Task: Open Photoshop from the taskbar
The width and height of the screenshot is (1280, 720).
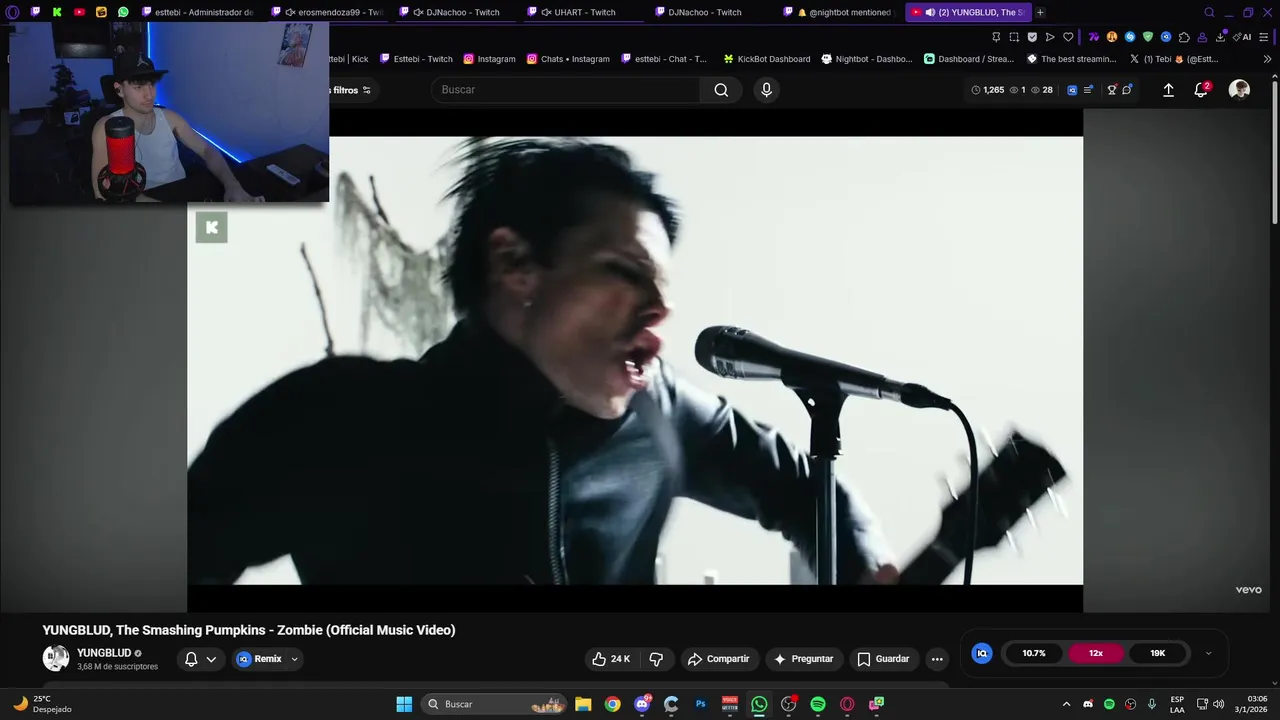Action: coord(701,704)
